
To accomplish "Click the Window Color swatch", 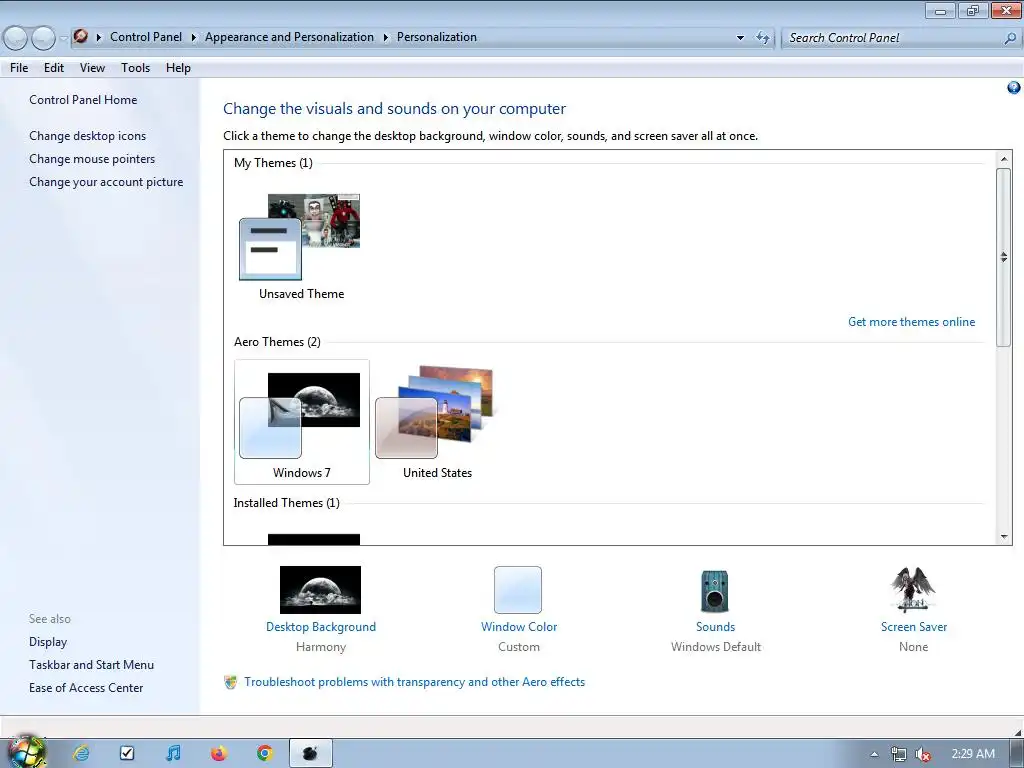I will coord(518,590).
